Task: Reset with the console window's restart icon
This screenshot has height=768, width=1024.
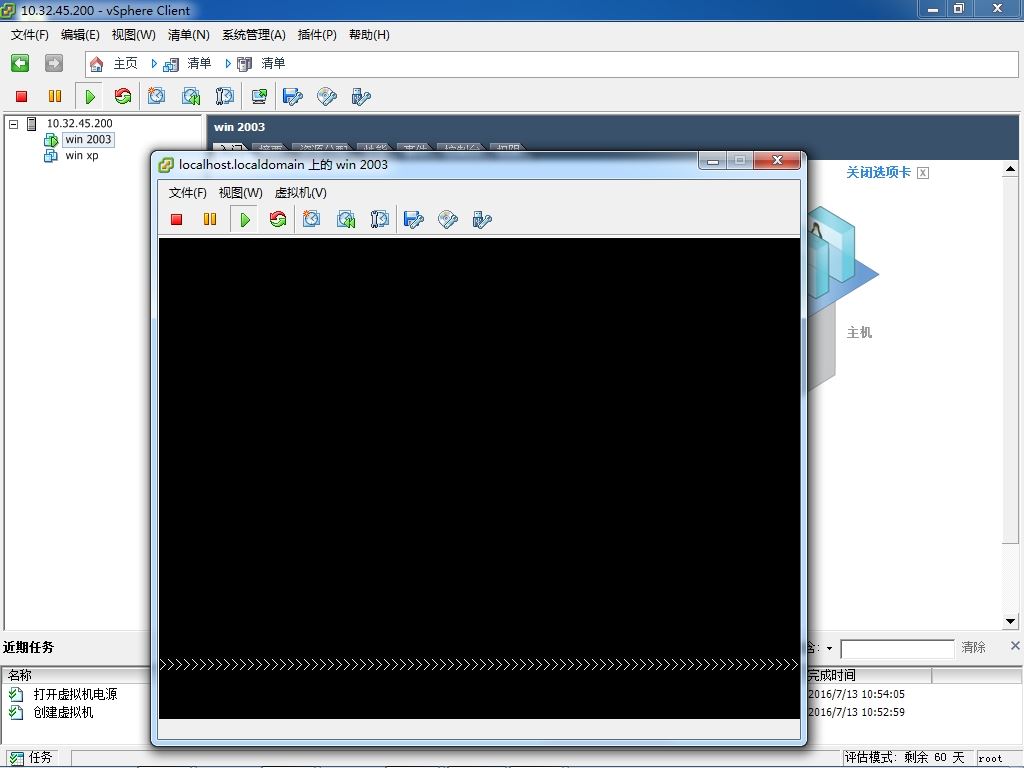Action: point(278,219)
